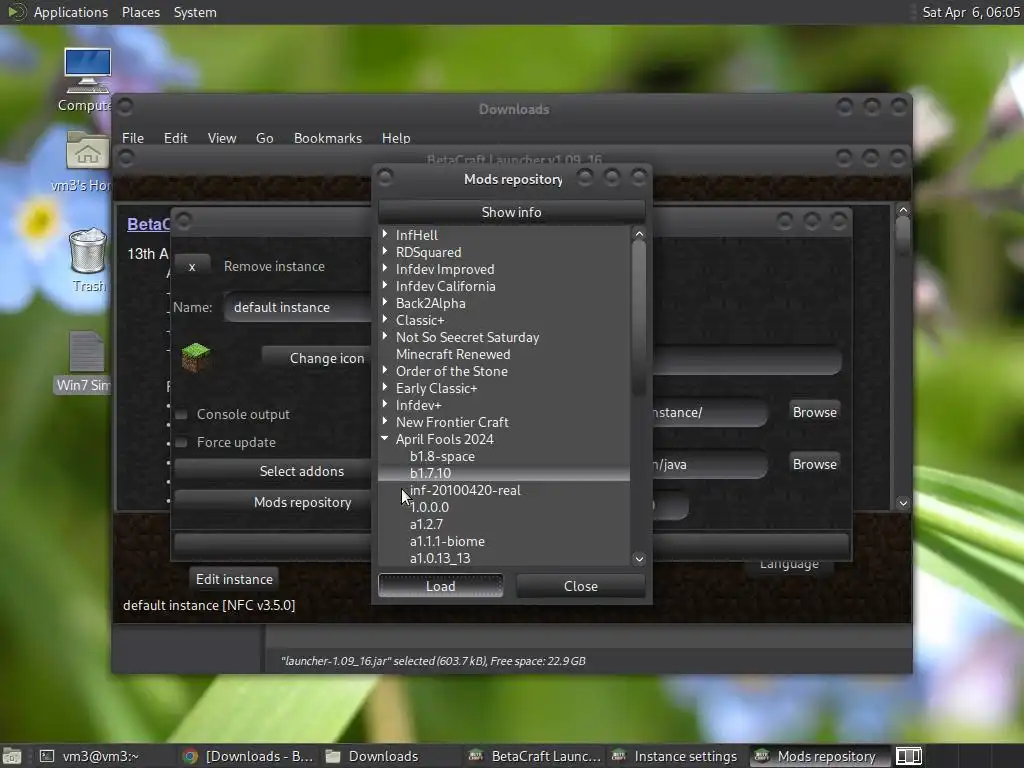Open the Bookmarks menu
The height and width of the screenshot is (768, 1024).
pos(328,138)
